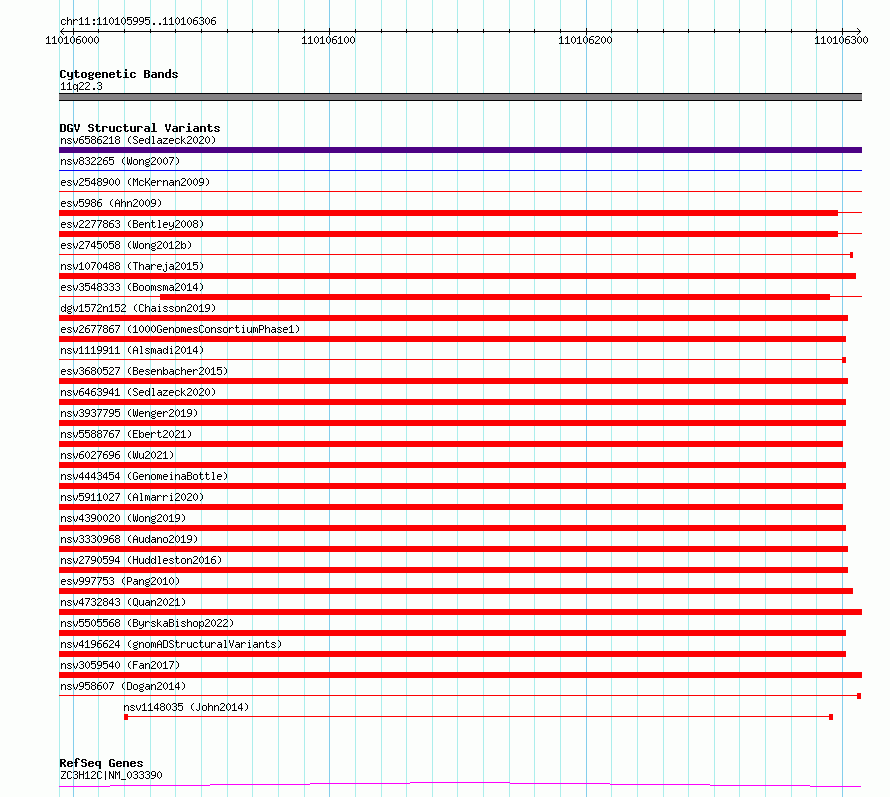Click the end marker of nsv1119911 line

(x=844, y=360)
